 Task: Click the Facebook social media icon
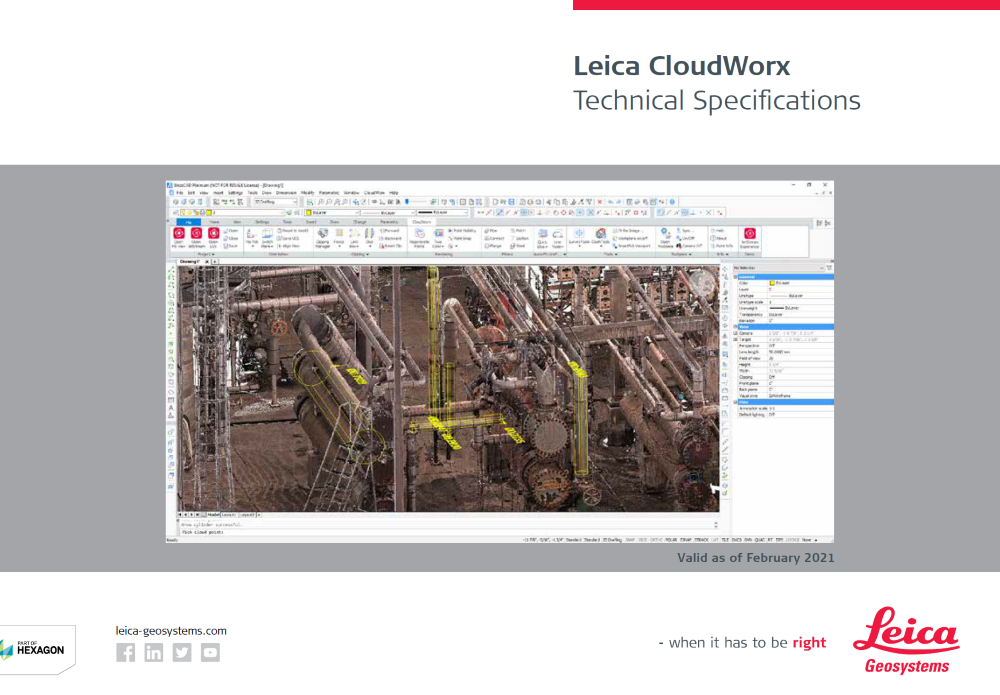(126, 652)
